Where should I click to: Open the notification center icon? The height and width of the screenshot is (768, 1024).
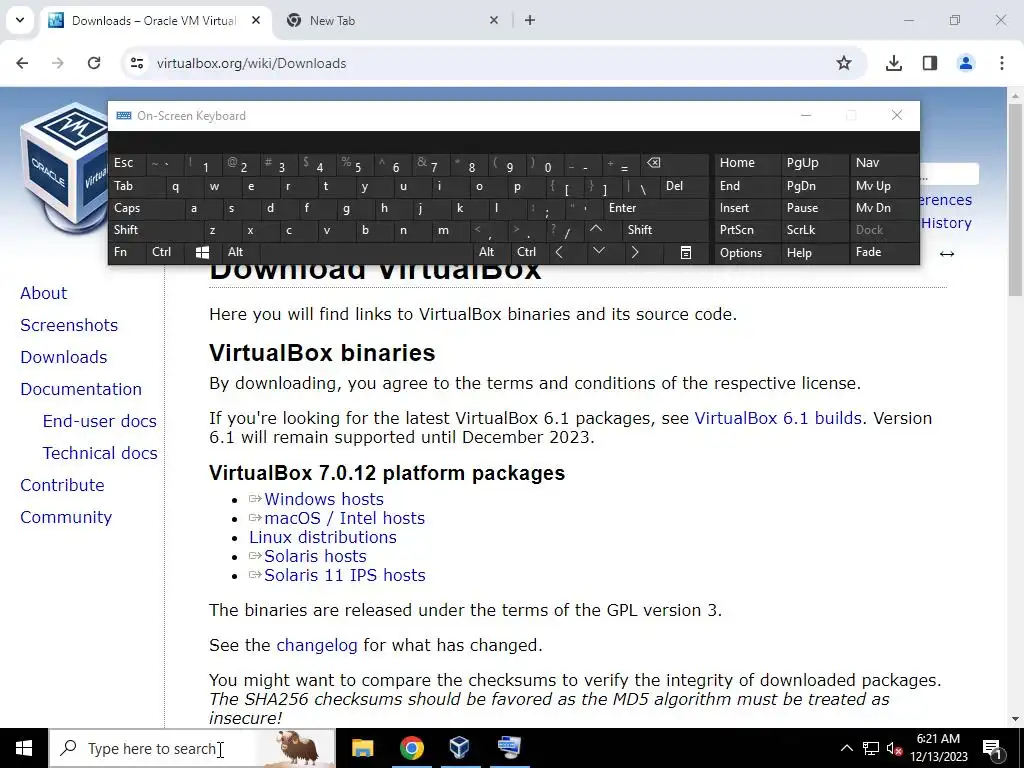992,748
